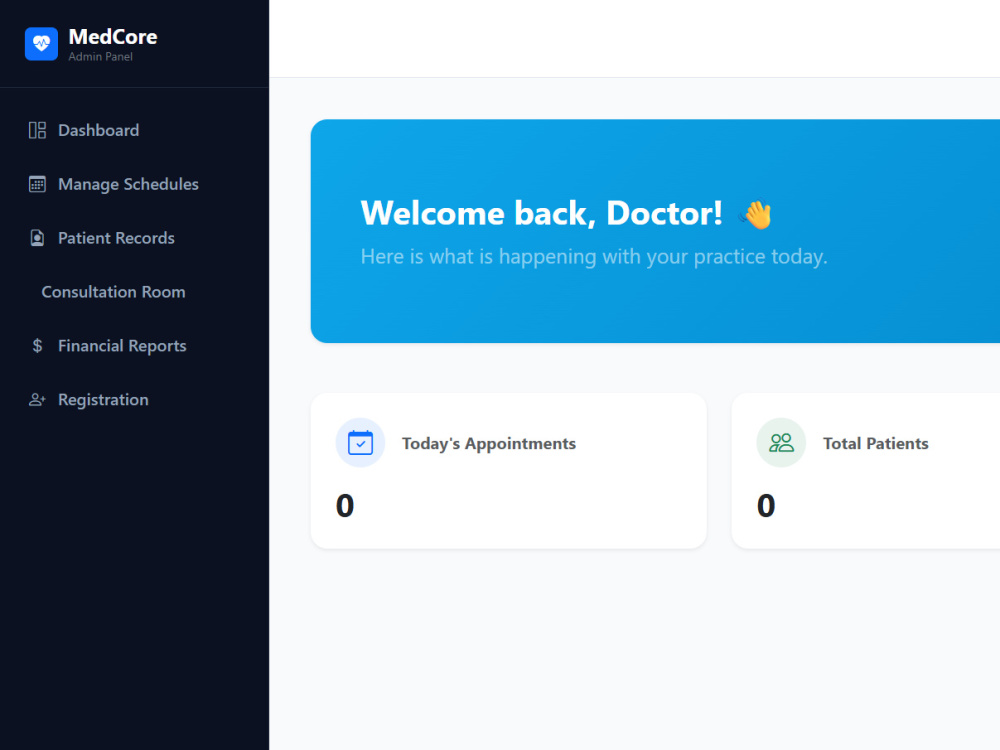
Task: Click the Today's Appointments count 0
Action: coord(345,506)
